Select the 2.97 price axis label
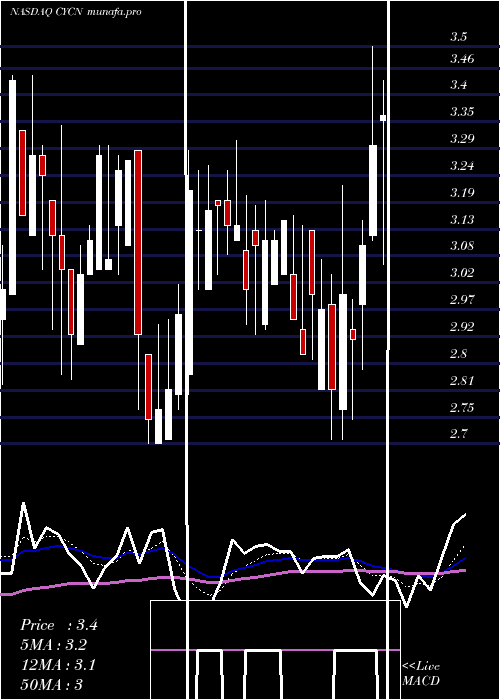This screenshot has height=700, width=500. [462, 299]
